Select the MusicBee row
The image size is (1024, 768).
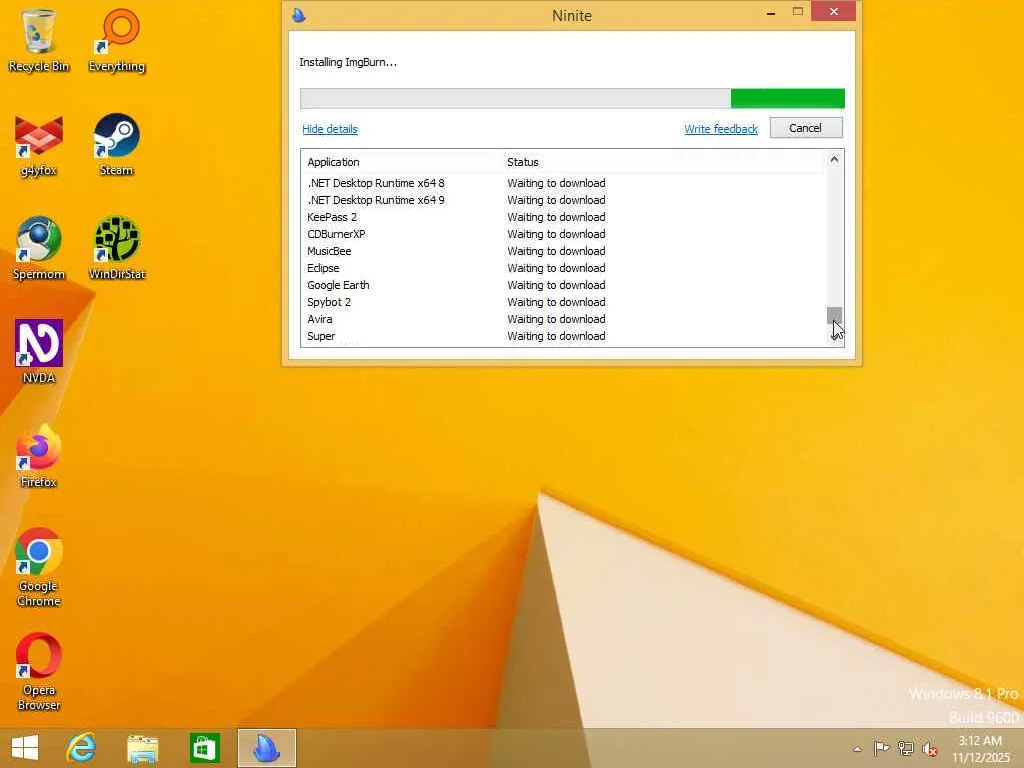563,251
